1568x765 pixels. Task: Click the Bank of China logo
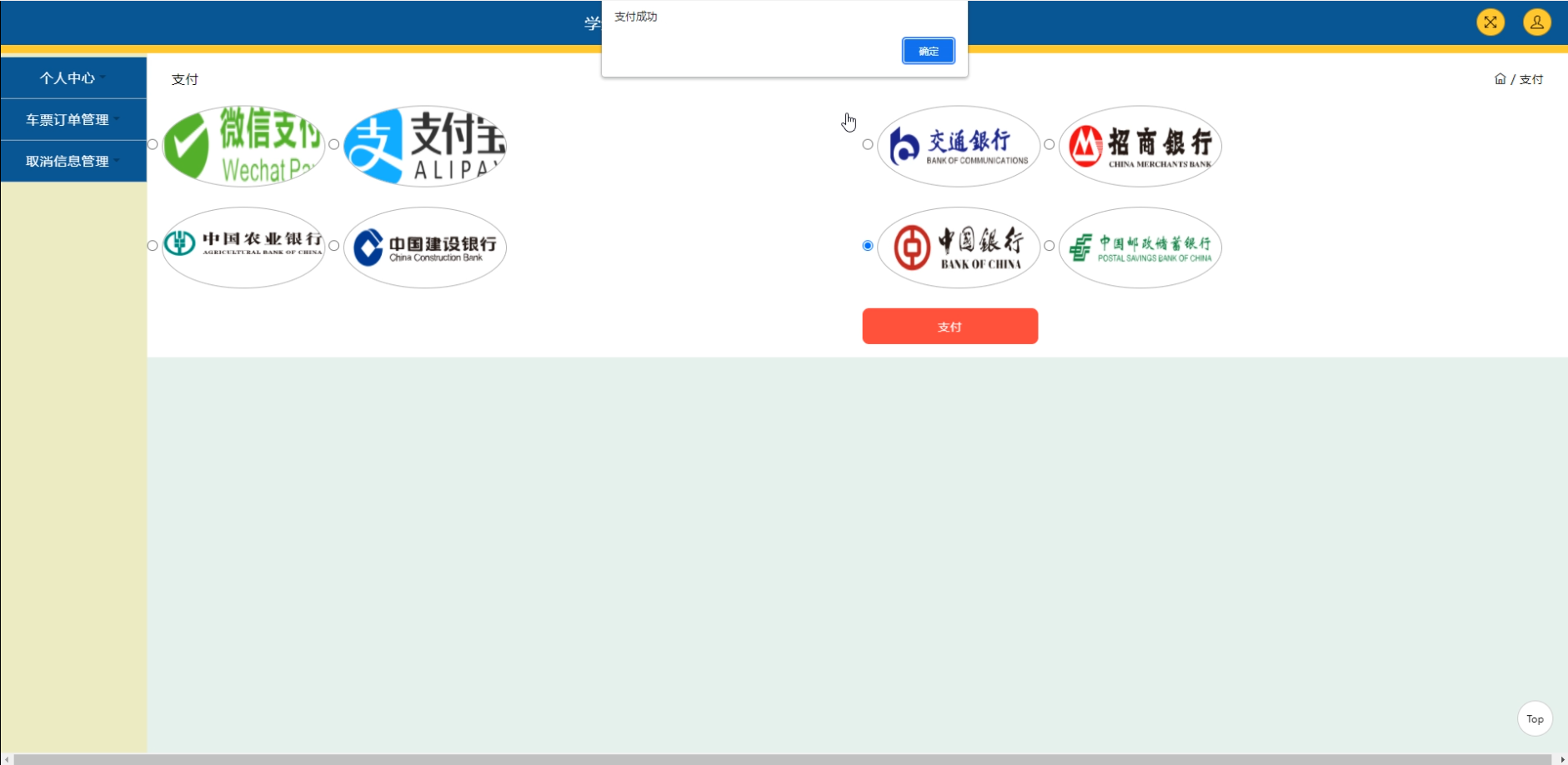[x=959, y=247]
